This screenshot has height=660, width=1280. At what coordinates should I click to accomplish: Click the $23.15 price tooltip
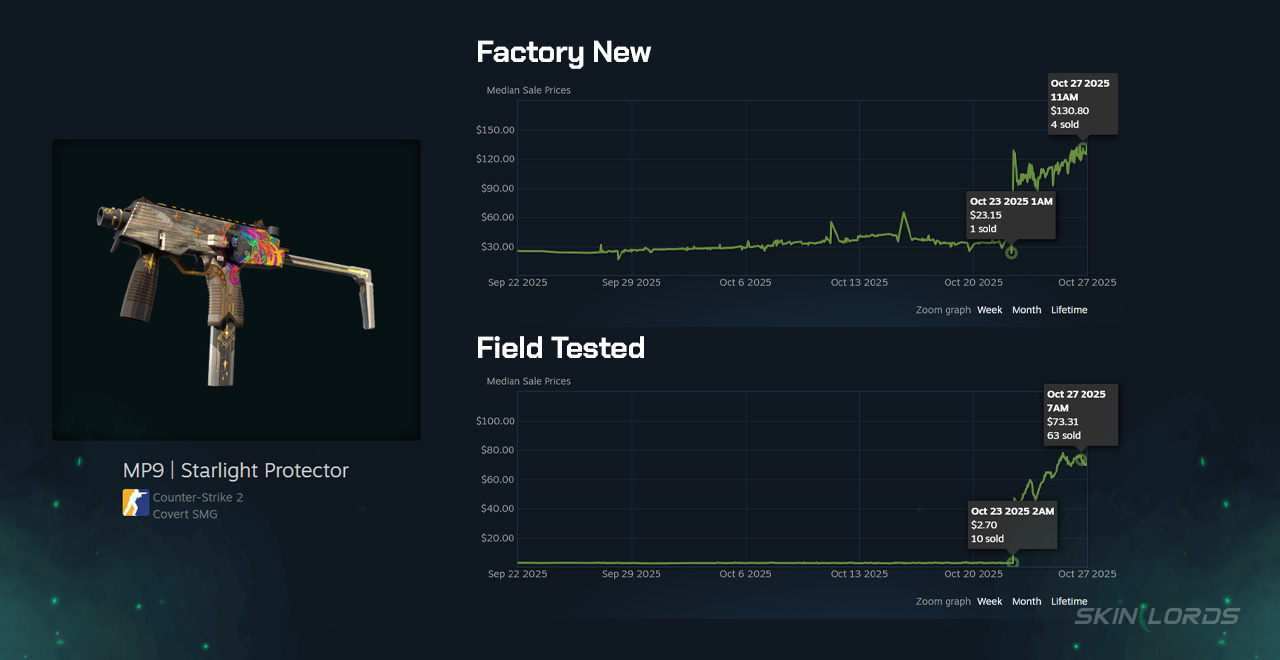[x=1011, y=215]
